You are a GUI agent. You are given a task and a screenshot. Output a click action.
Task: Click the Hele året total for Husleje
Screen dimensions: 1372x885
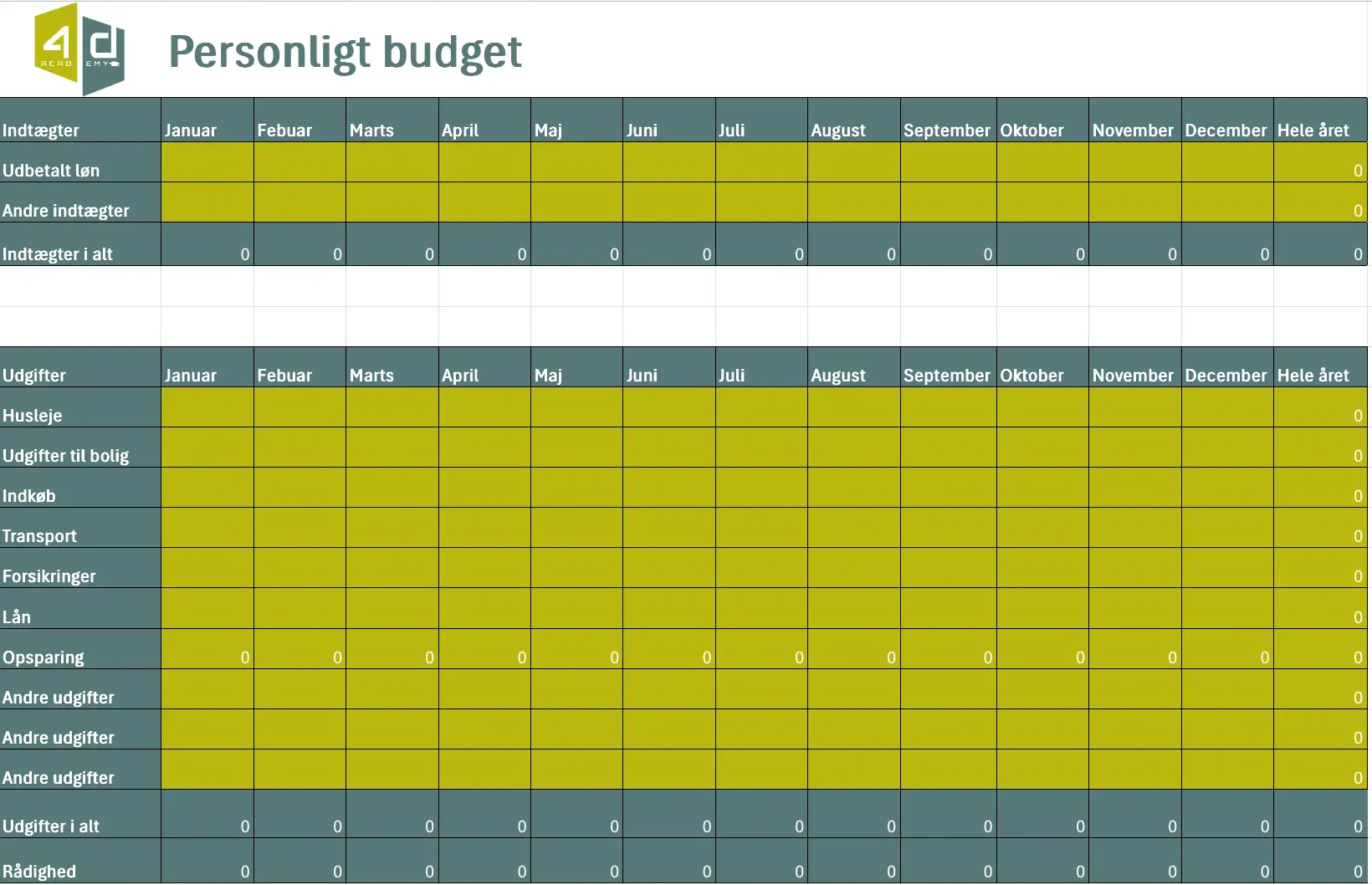[1320, 407]
